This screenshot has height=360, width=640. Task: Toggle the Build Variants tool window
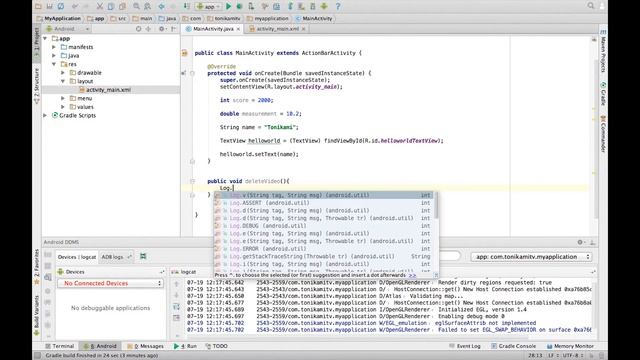click(x=36, y=315)
